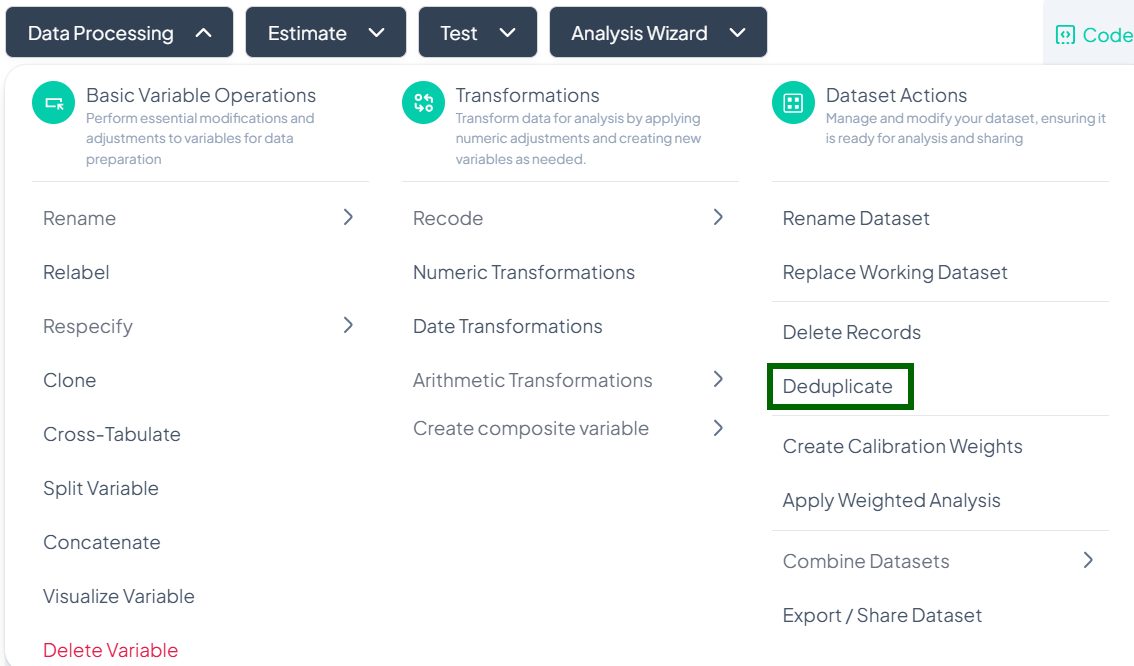
Task: Click the Transformations section icon
Action: (x=423, y=103)
